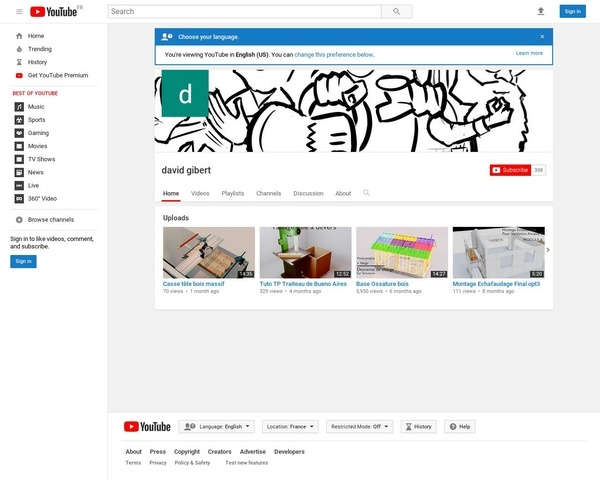Click the 'Casse tête bois massif' title
This screenshot has height=480, width=600.
(x=194, y=284)
